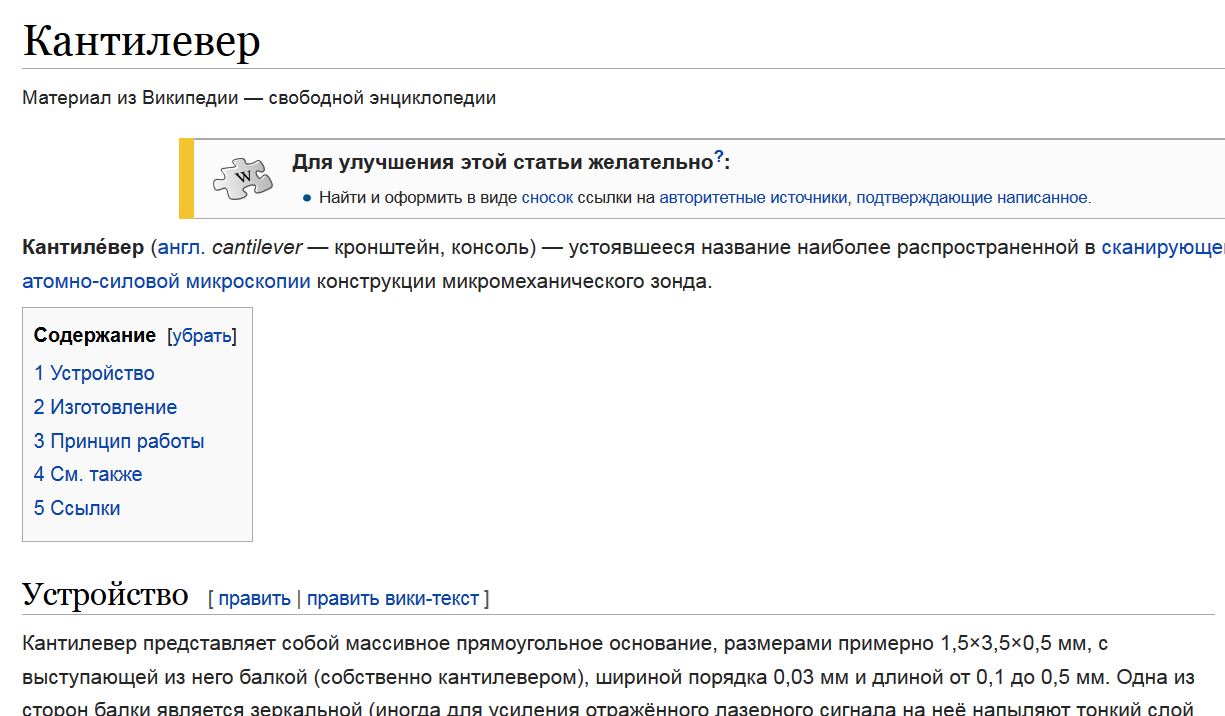The height and width of the screenshot is (716, 1225).
Task: Click the large 'Устройство' section heading
Action: point(105,594)
